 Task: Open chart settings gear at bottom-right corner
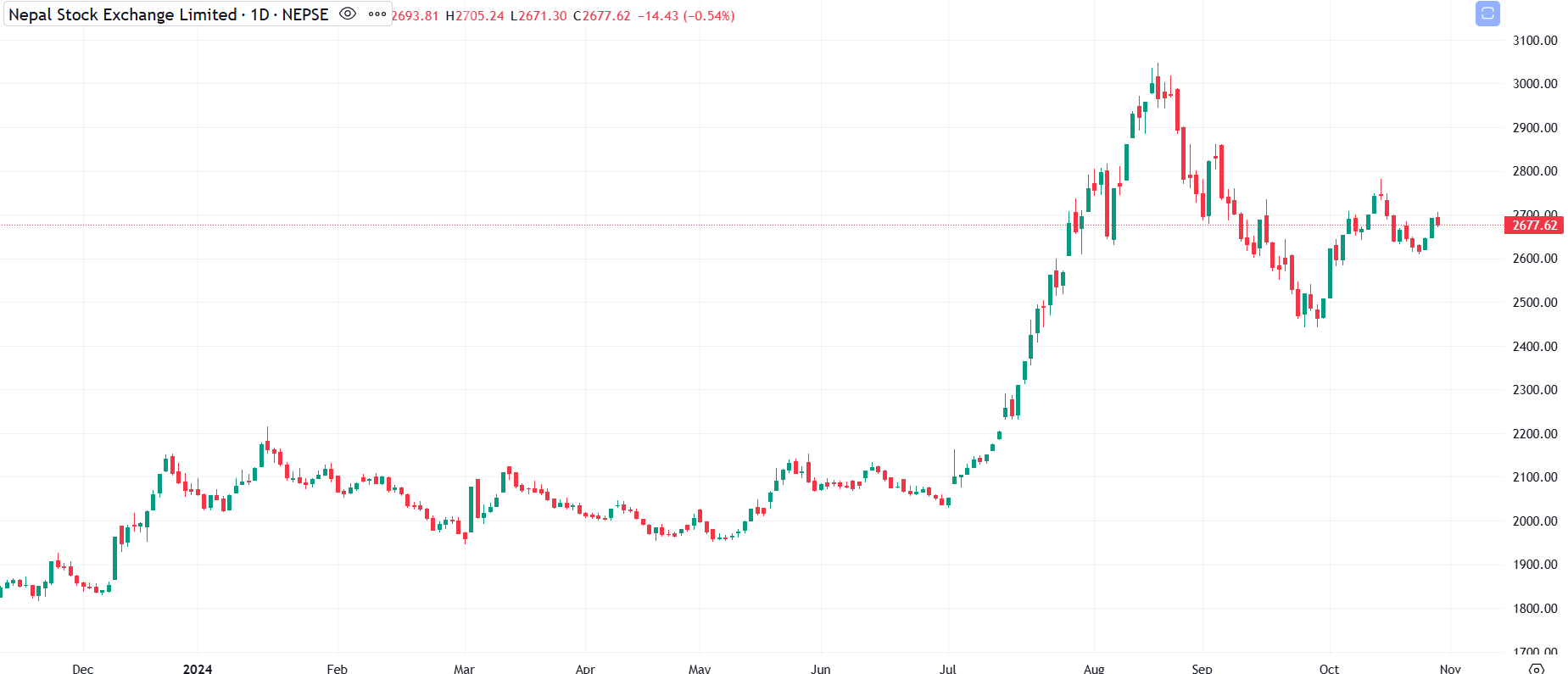1537,669
